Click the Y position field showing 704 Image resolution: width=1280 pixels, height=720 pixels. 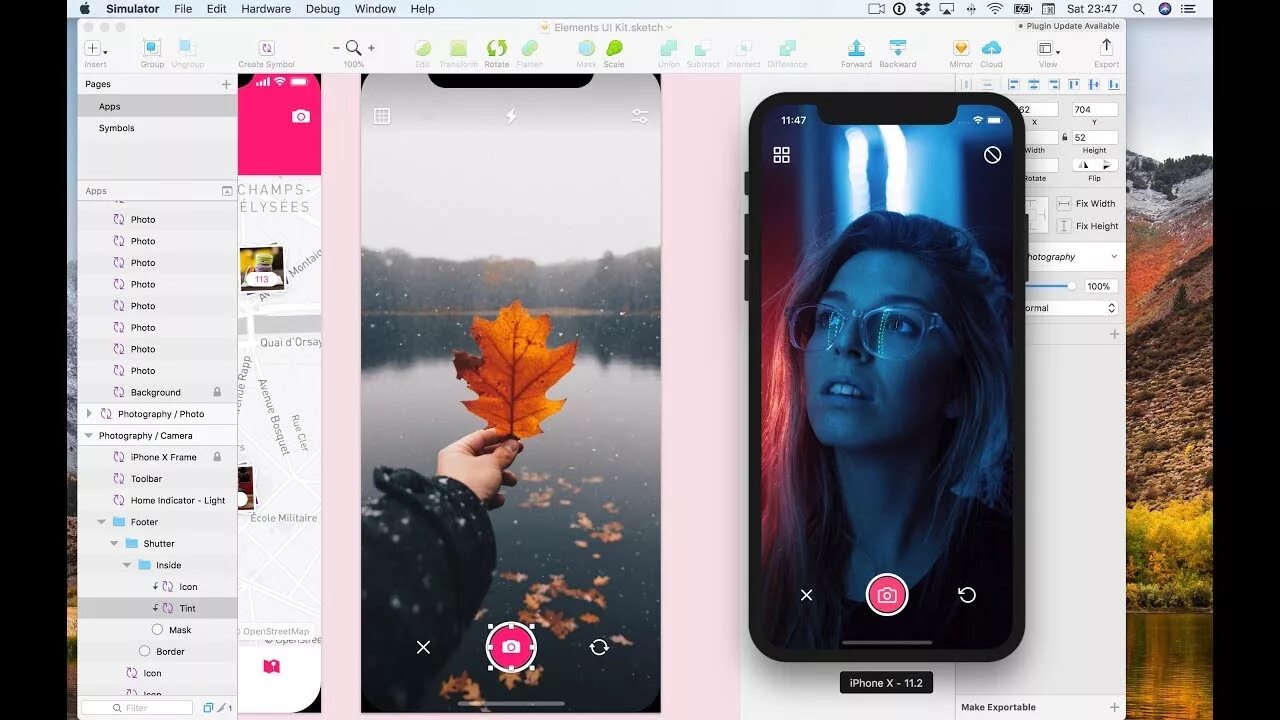tap(1095, 109)
